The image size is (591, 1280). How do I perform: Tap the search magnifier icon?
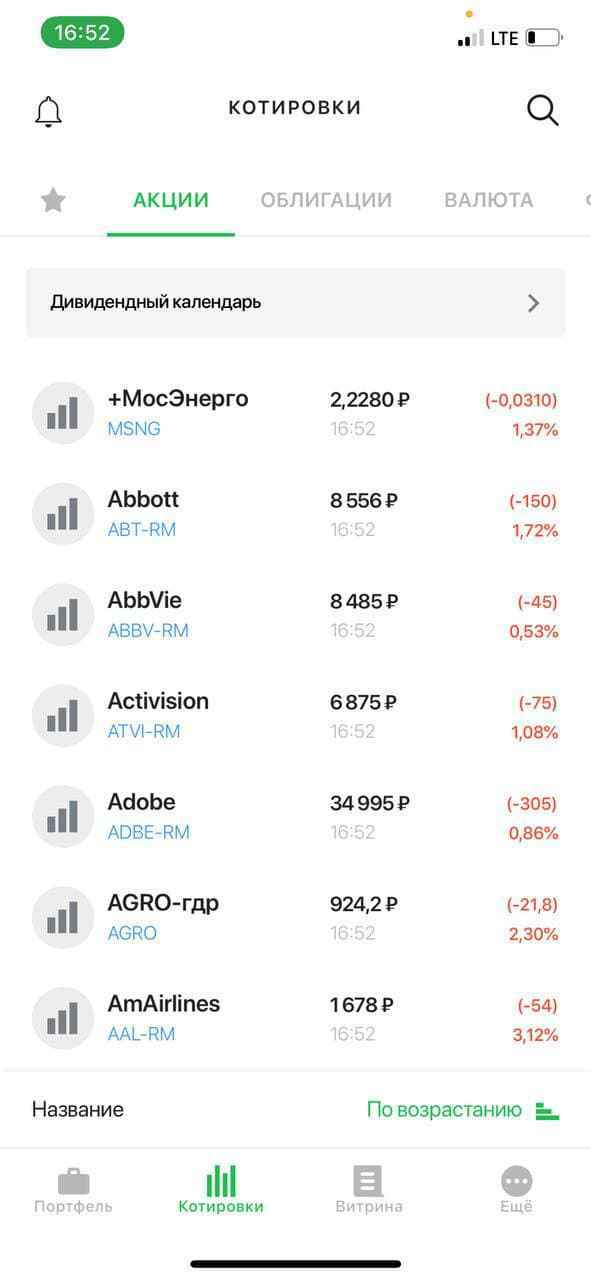[542, 110]
